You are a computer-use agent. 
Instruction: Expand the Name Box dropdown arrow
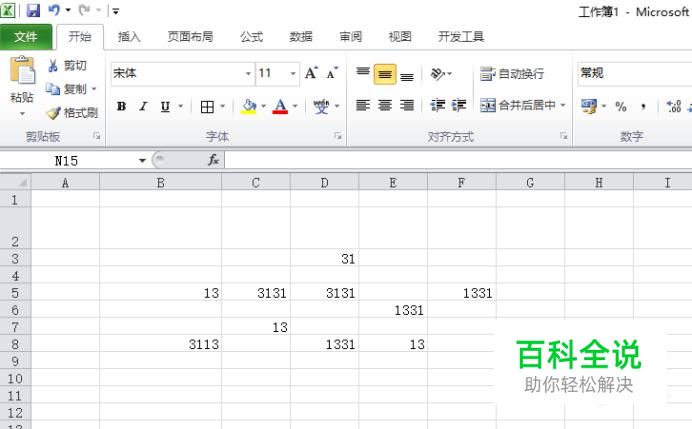142,160
